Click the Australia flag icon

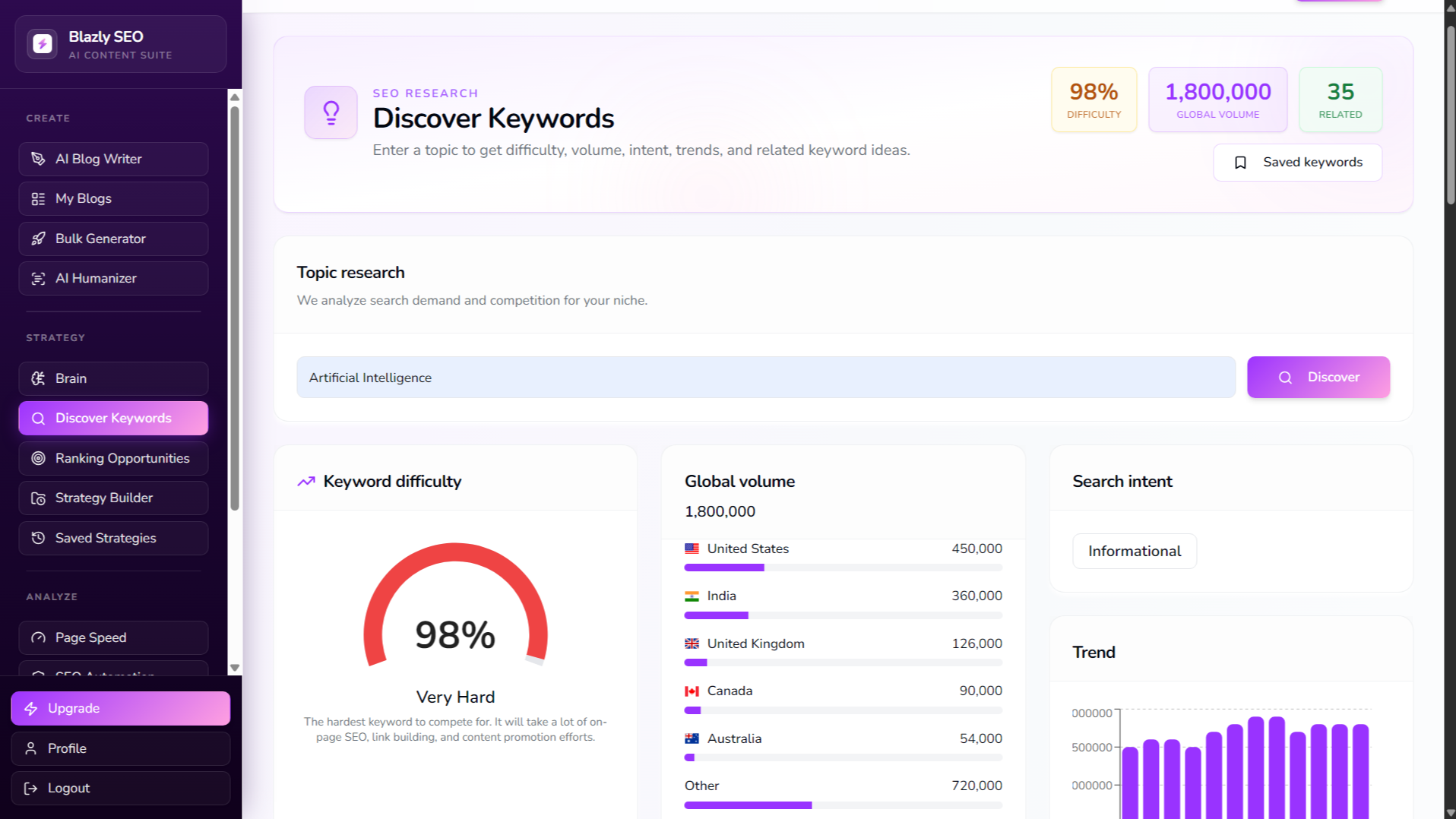pyautogui.click(x=692, y=738)
